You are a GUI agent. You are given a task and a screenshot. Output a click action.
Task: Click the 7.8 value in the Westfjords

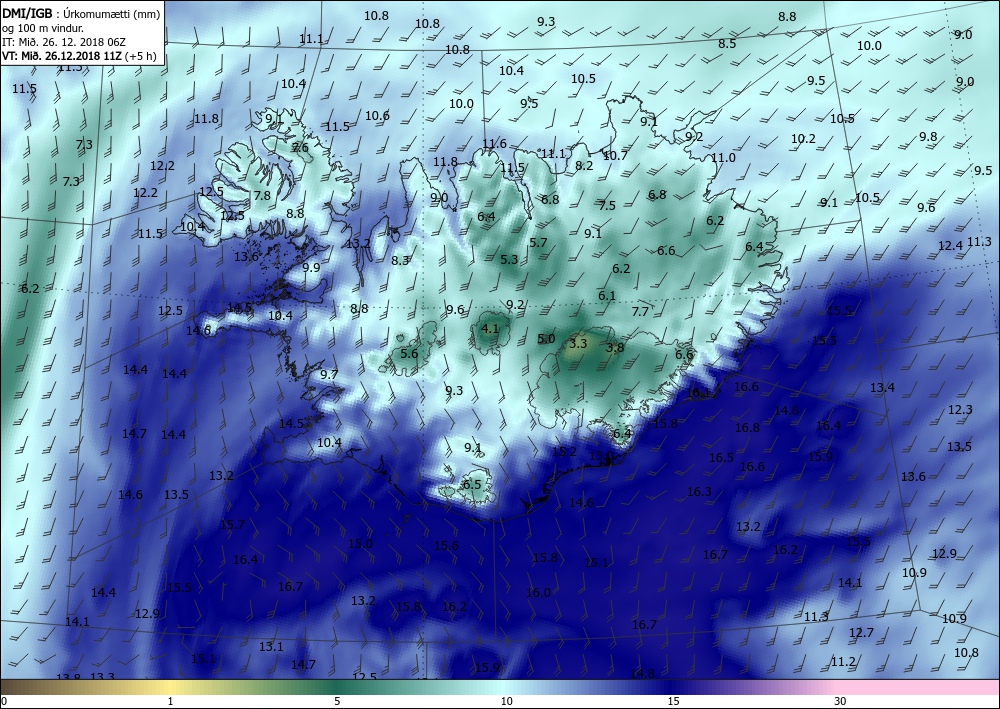262,196
